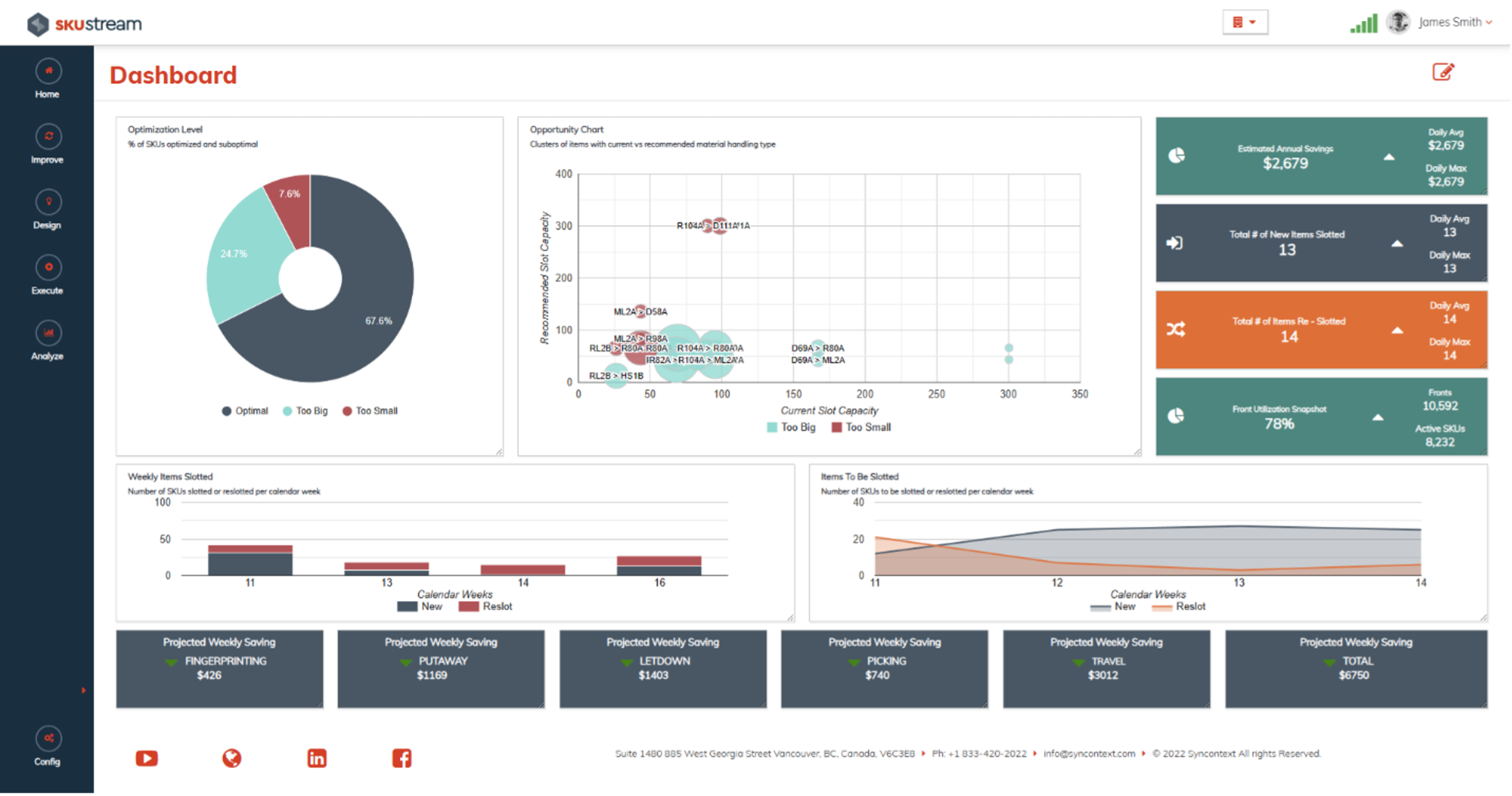
Task: Toggle the Optimal legend in pie chart
Action: 245,411
